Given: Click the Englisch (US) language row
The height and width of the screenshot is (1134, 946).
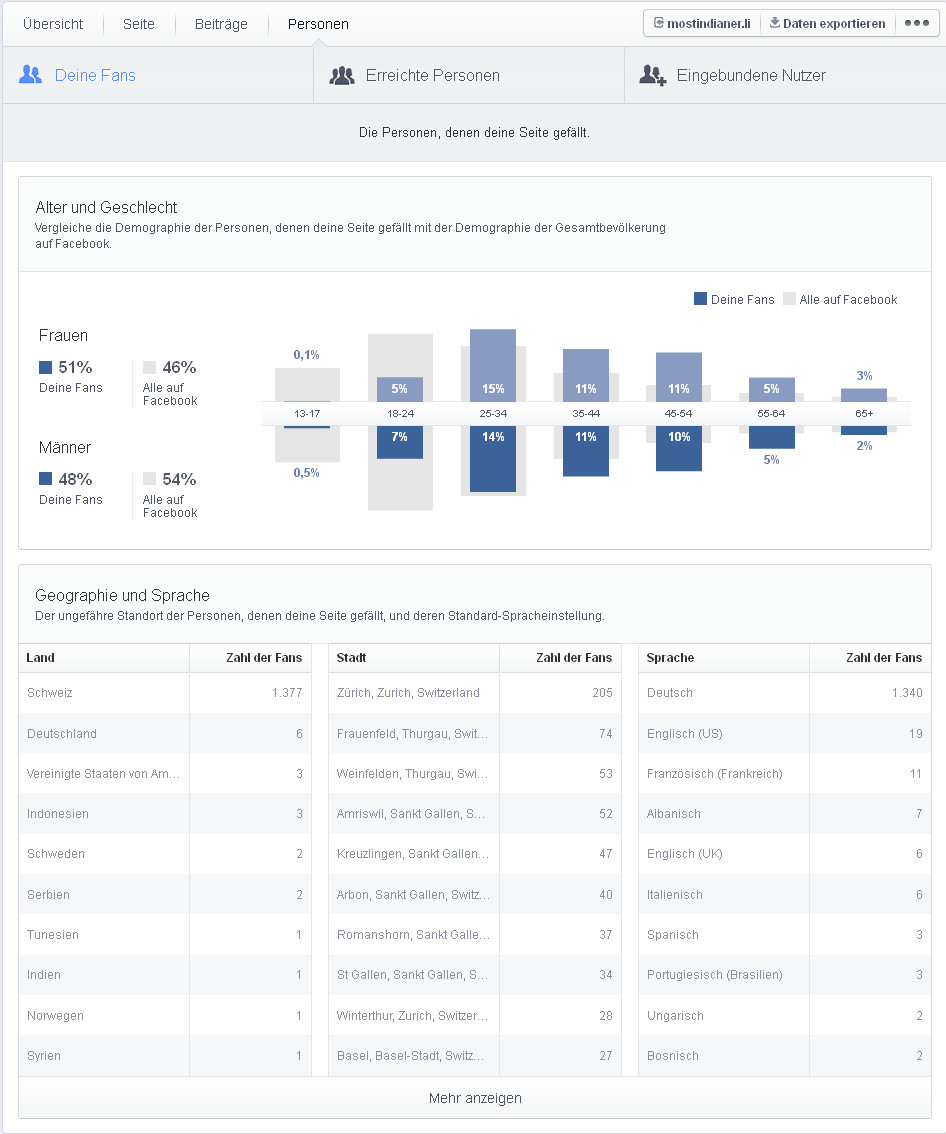Looking at the screenshot, I should [x=785, y=733].
